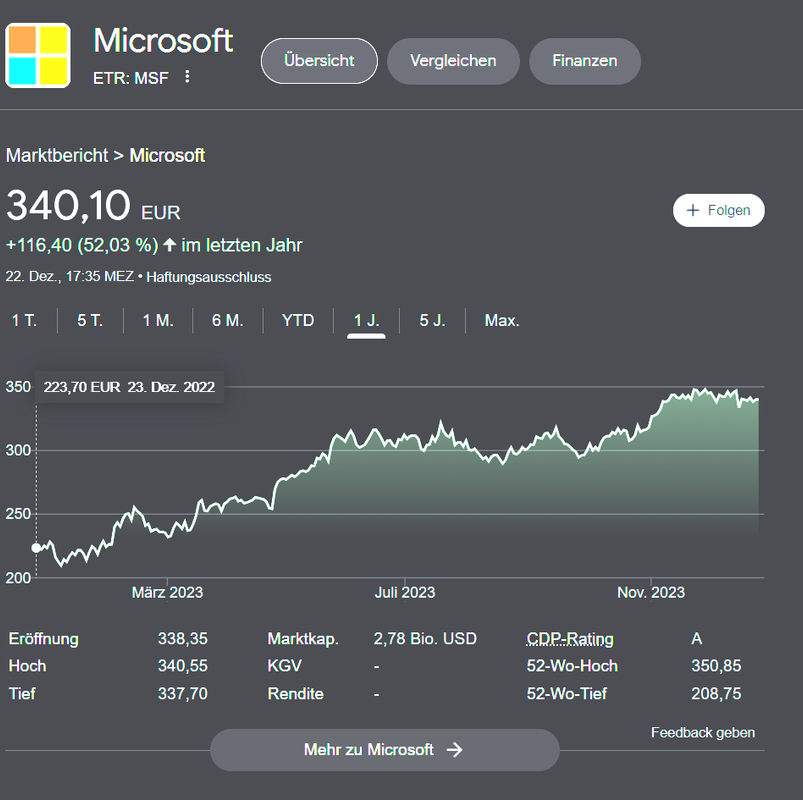Click the Rendite label
803x800 pixels.
pyautogui.click(x=295, y=693)
